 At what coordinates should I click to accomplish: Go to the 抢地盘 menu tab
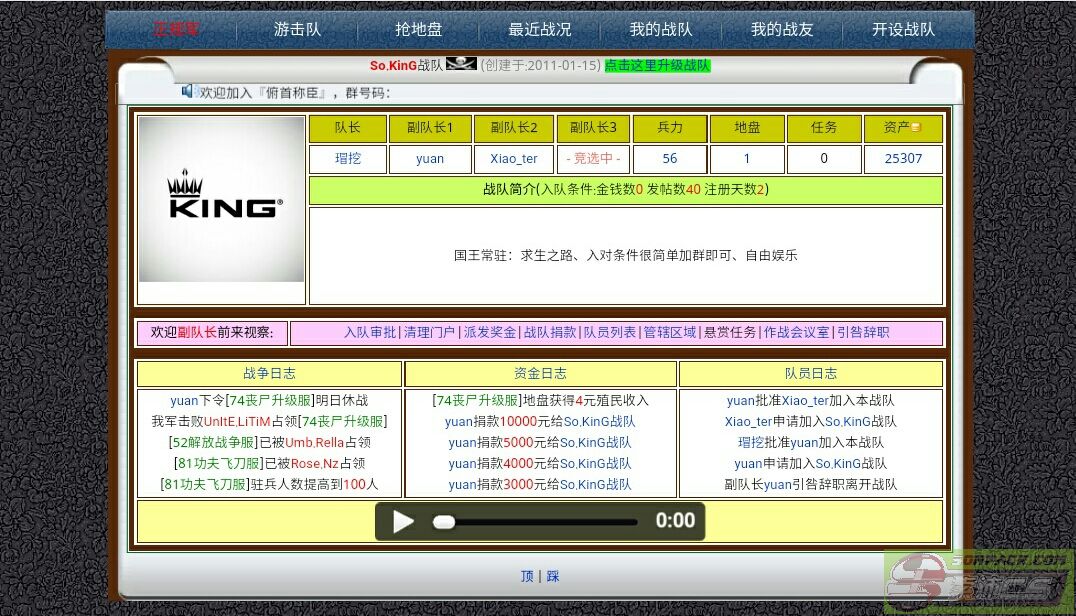(418, 29)
